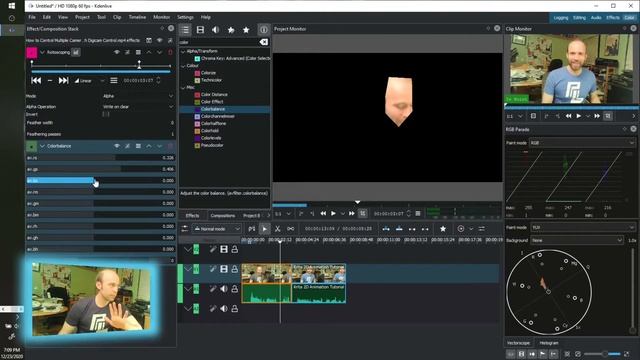
Task: Open Normal mode timeline dropdown
Action: coord(217,229)
